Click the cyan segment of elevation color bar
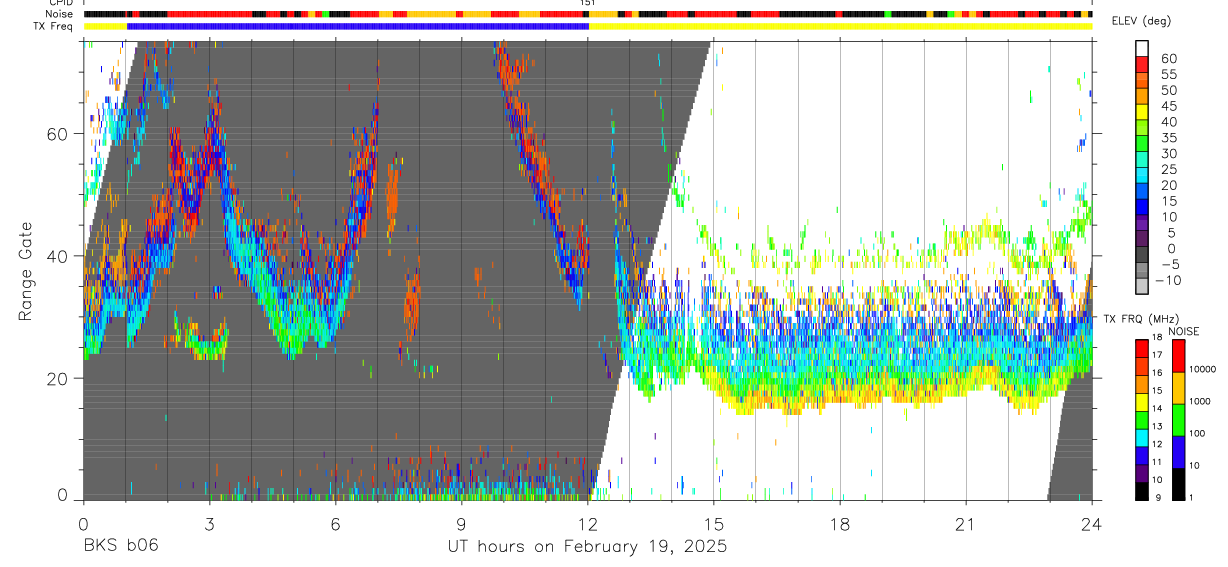Viewport: 1228px width, 567px height. pyautogui.click(x=1142, y=174)
